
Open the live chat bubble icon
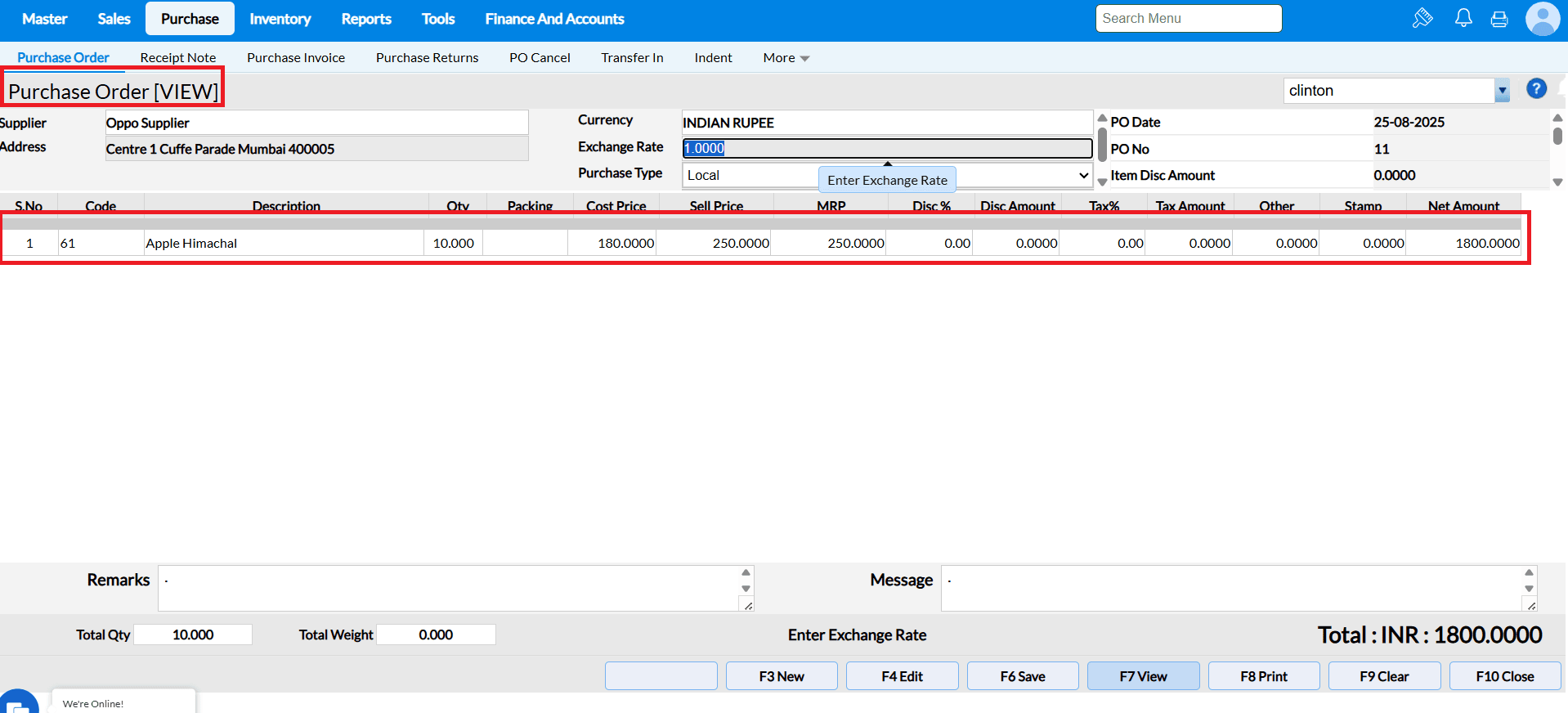tap(18, 703)
